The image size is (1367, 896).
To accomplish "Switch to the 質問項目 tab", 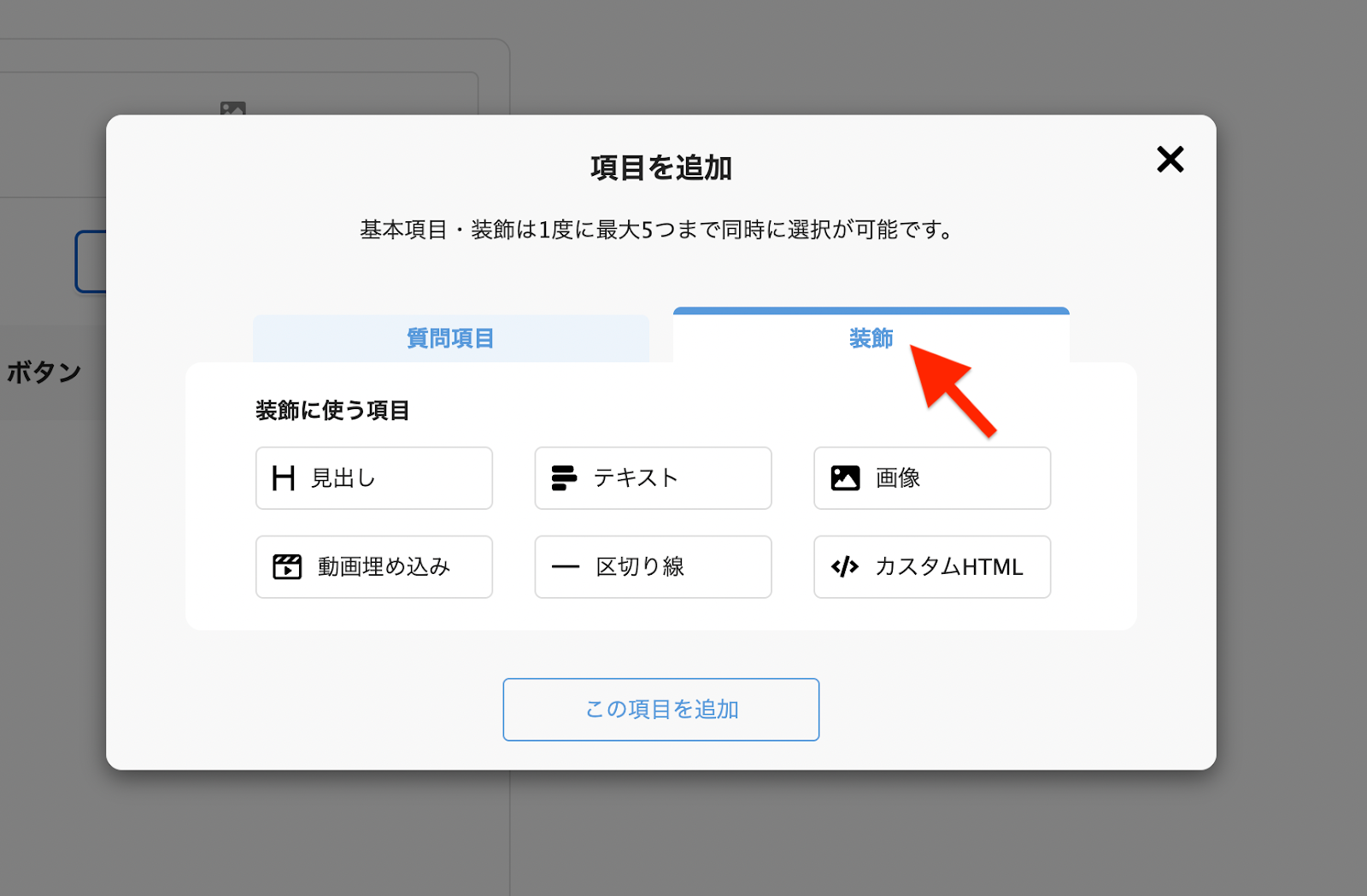I will 450,339.
